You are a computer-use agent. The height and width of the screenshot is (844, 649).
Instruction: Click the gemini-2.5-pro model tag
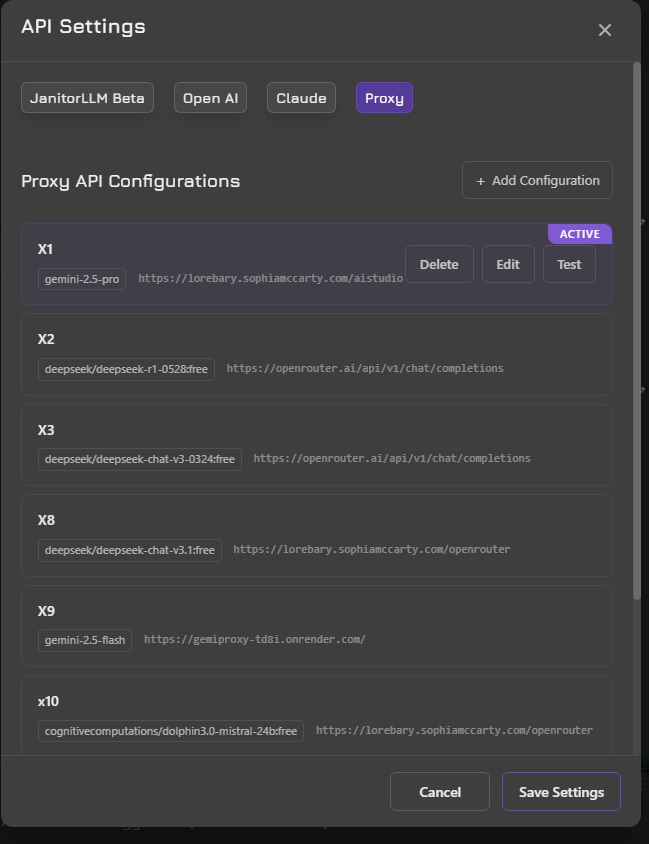click(x=83, y=279)
